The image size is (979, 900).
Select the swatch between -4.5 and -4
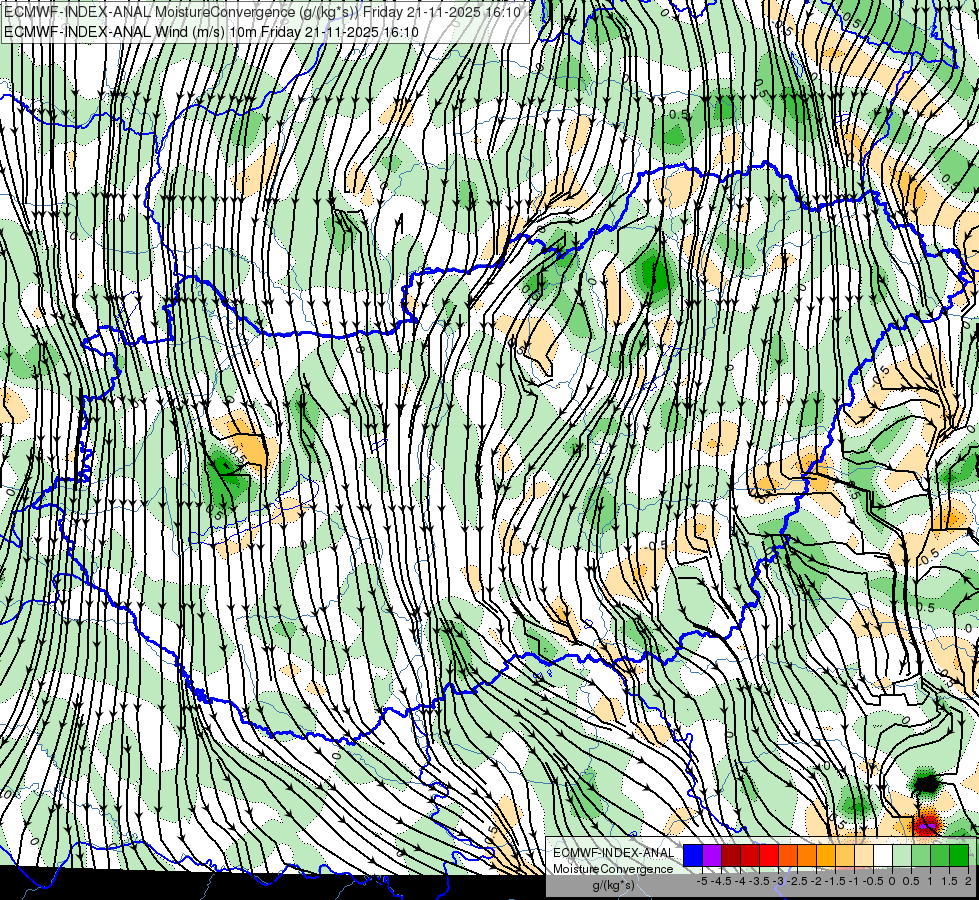coord(731,855)
